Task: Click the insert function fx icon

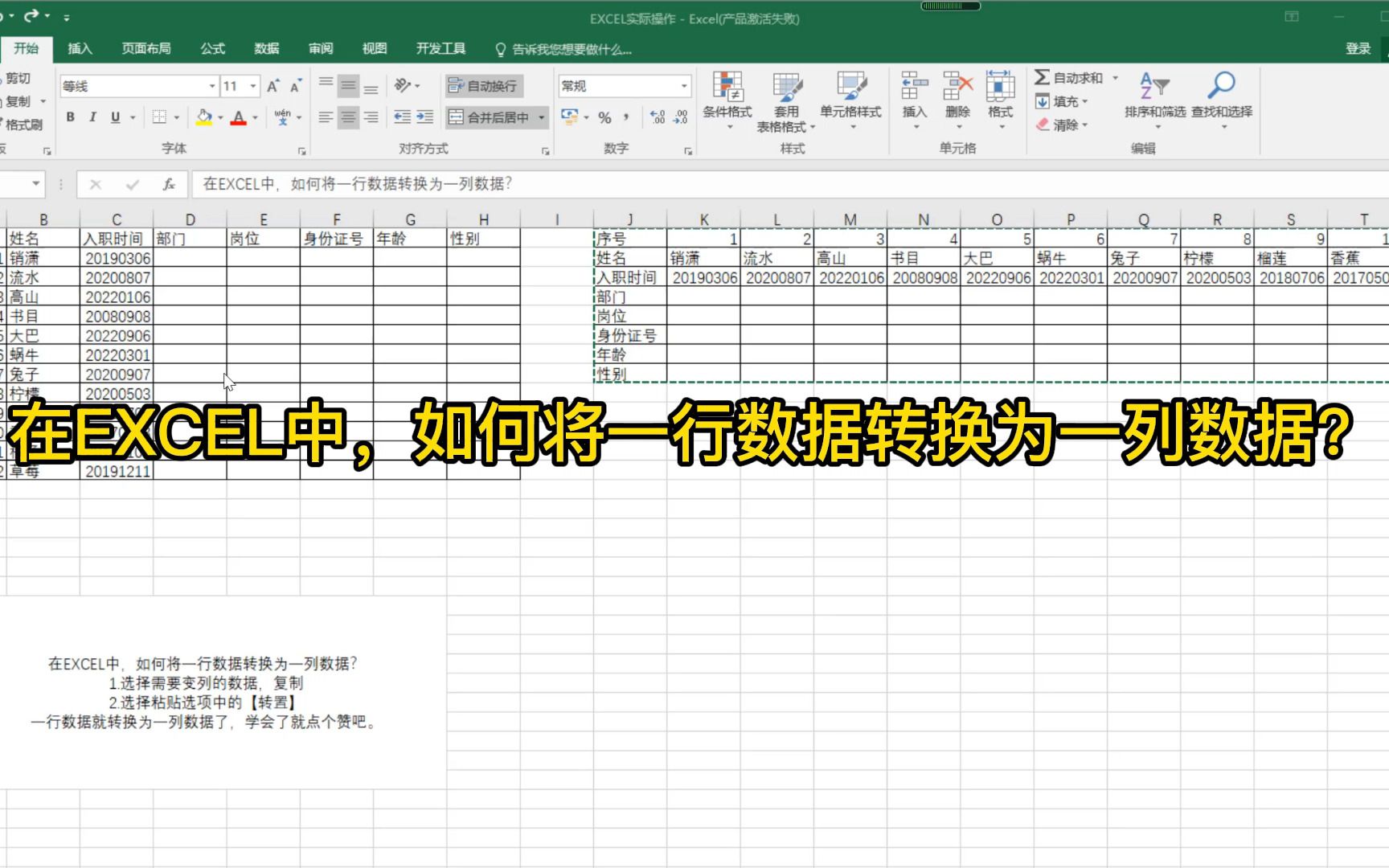Action: click(169, 184)
